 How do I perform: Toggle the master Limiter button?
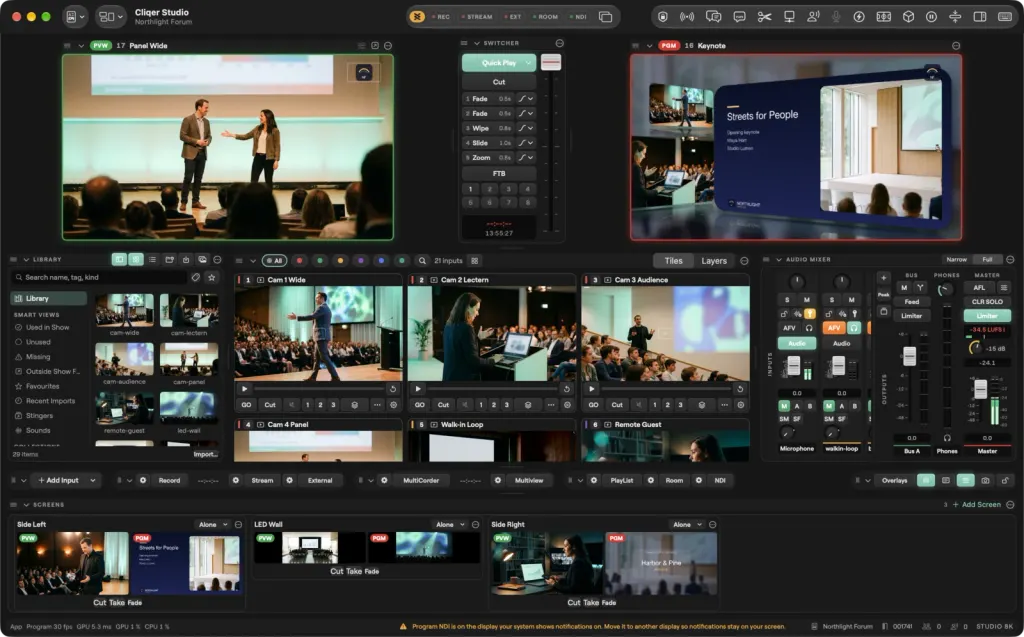987,316
